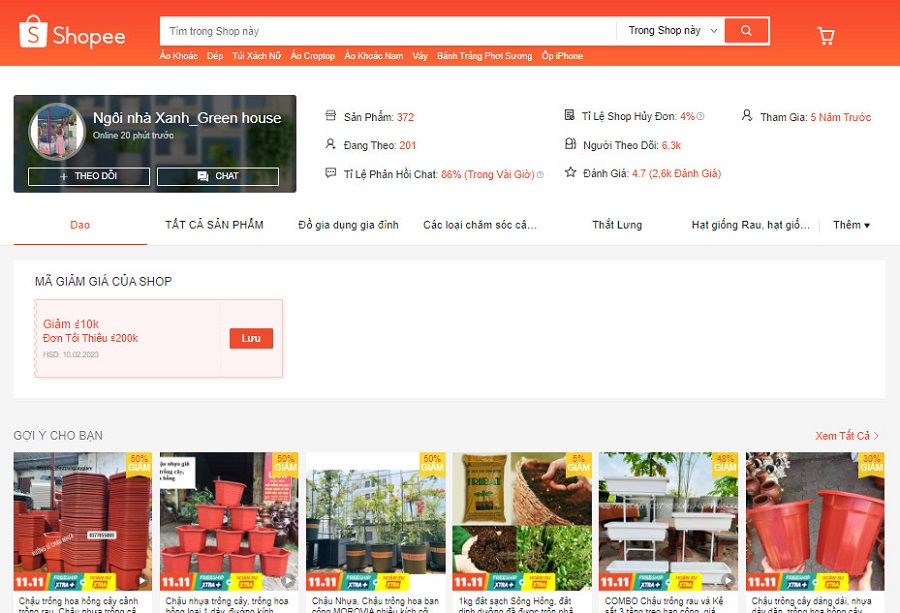This screenshot has width=900, height=613.
Task: Open the 'Đồ gia dụng gia đình' tab
Action: pyautogui.click(x=348, y=225)
